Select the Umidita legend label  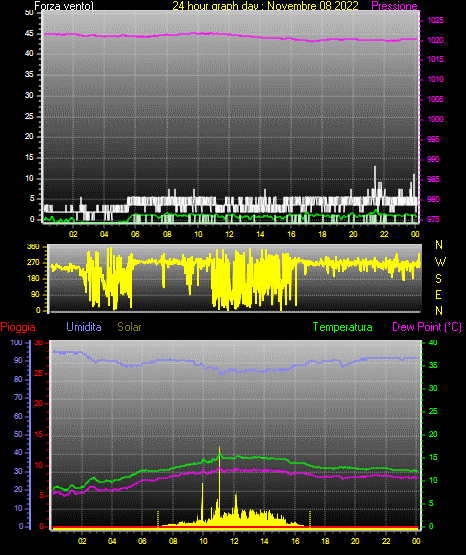coord(84,327)
